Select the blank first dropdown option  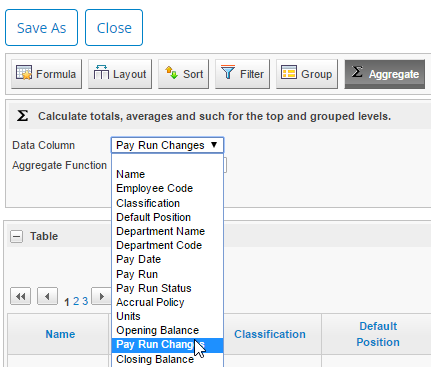point(167,160)
